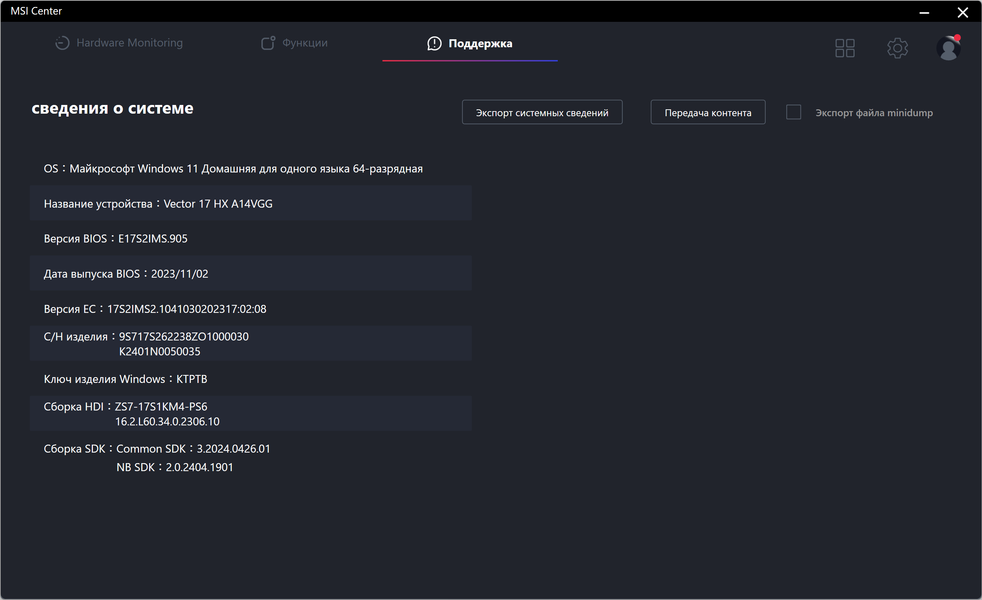Switch to the Hardware Monitoring tab
The width and height of the screenshot is (982, 600).
pos(129,44)
